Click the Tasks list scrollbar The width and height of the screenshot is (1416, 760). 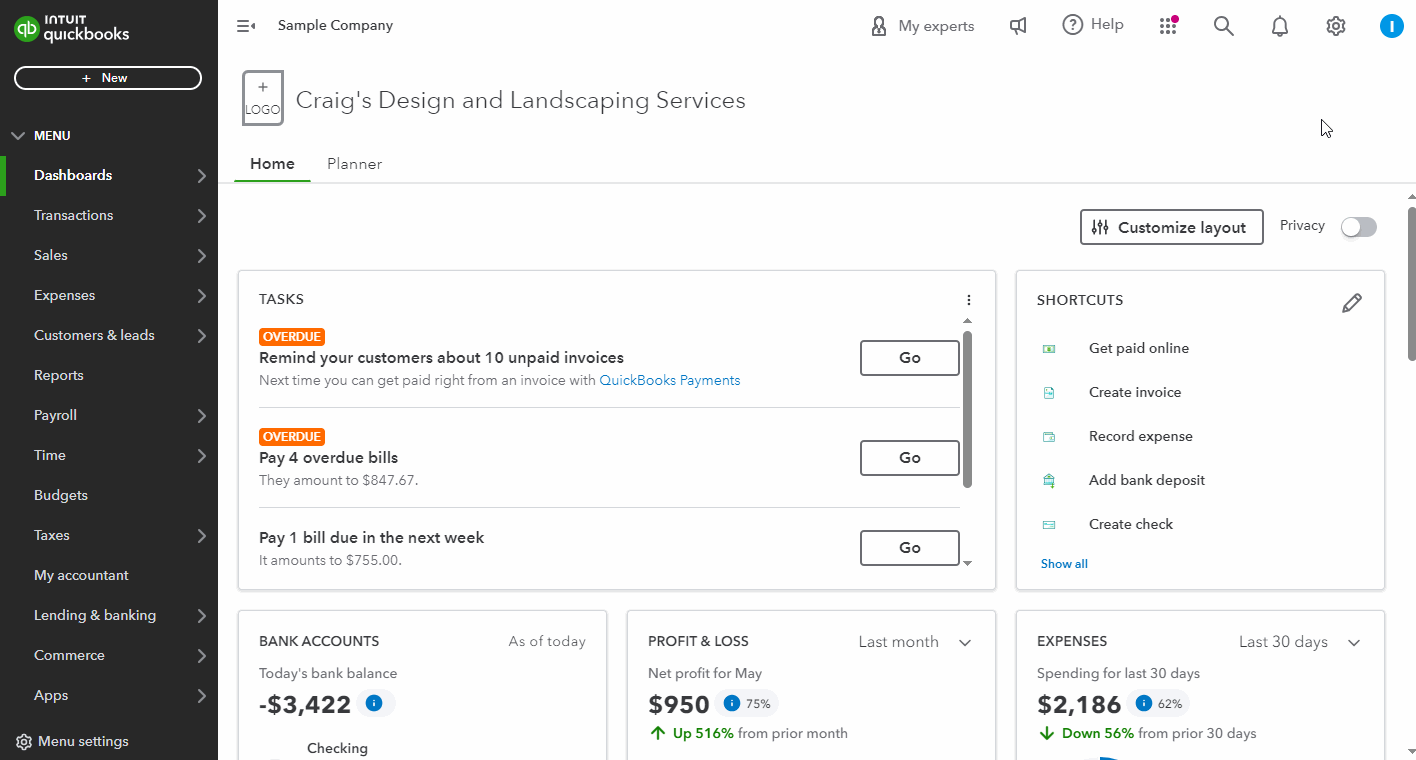967,409
